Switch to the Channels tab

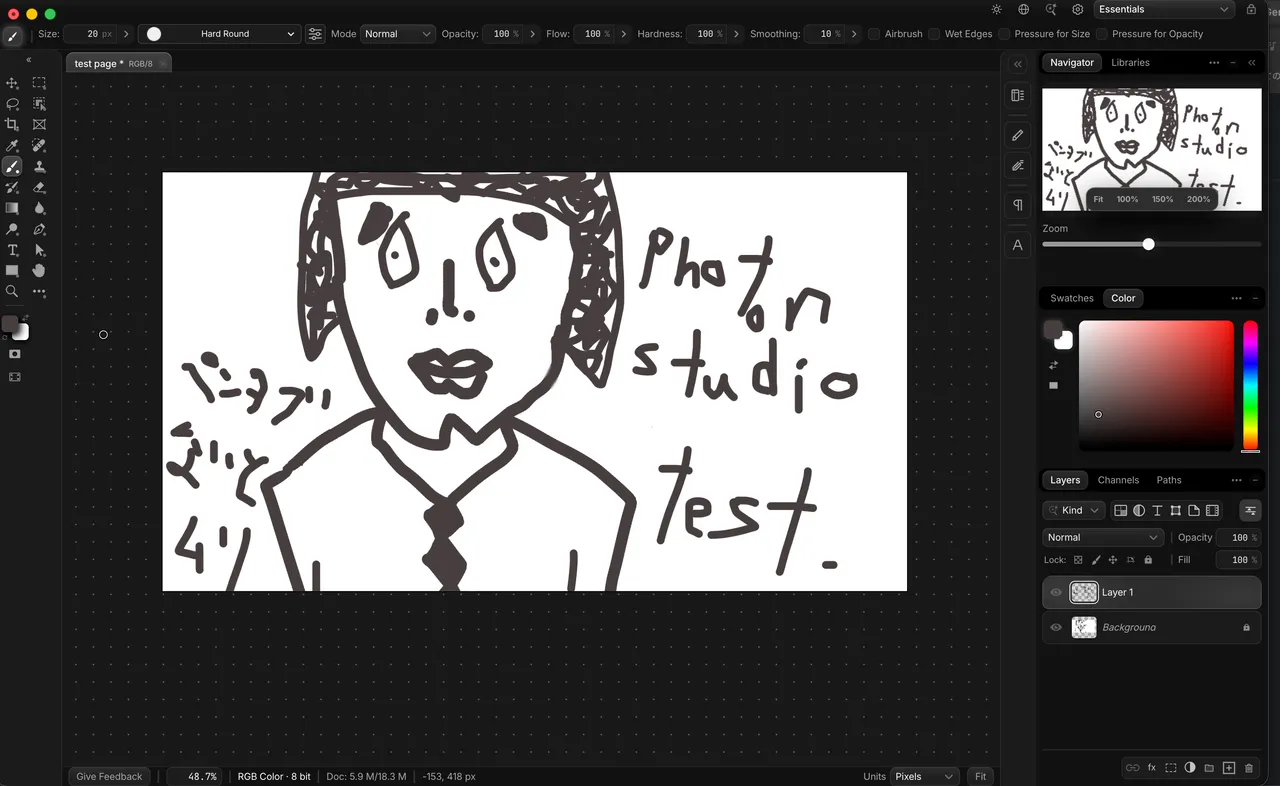coord(1118,480)
